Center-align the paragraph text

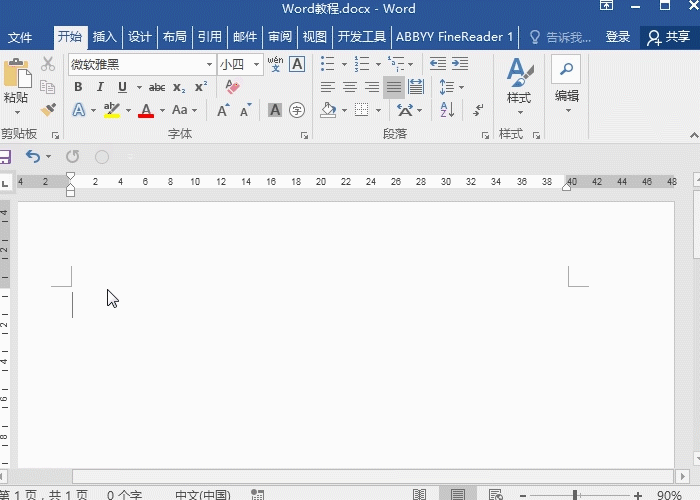(x=349, y=87)
